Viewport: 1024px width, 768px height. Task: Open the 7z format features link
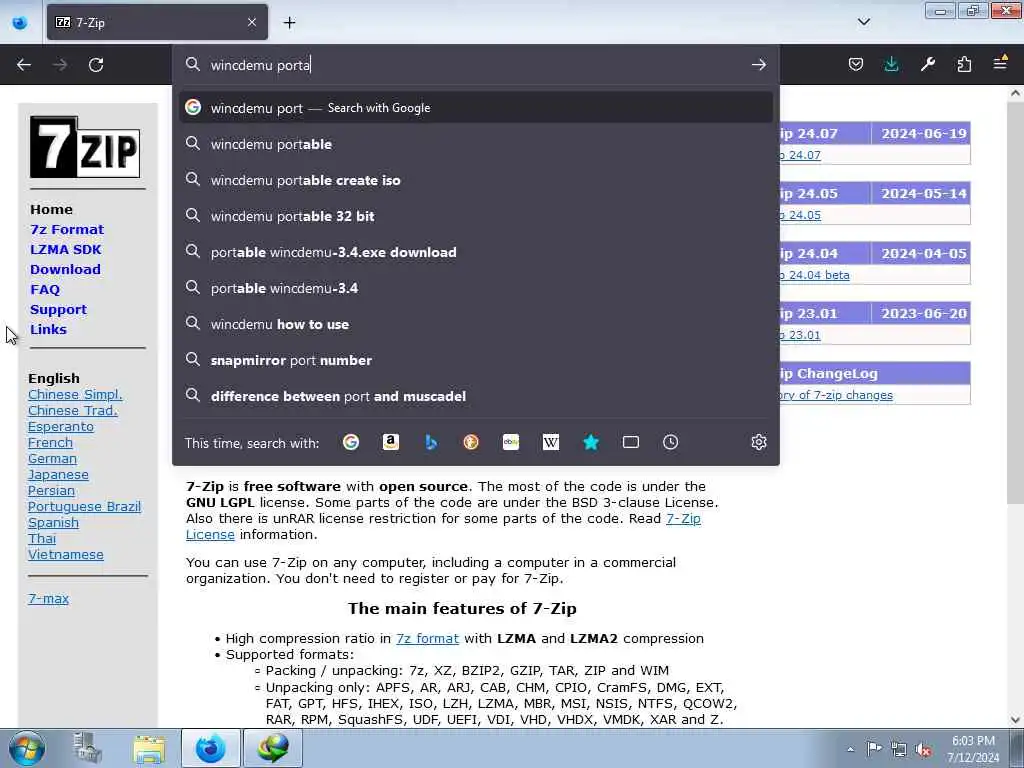tap(427, 638)
